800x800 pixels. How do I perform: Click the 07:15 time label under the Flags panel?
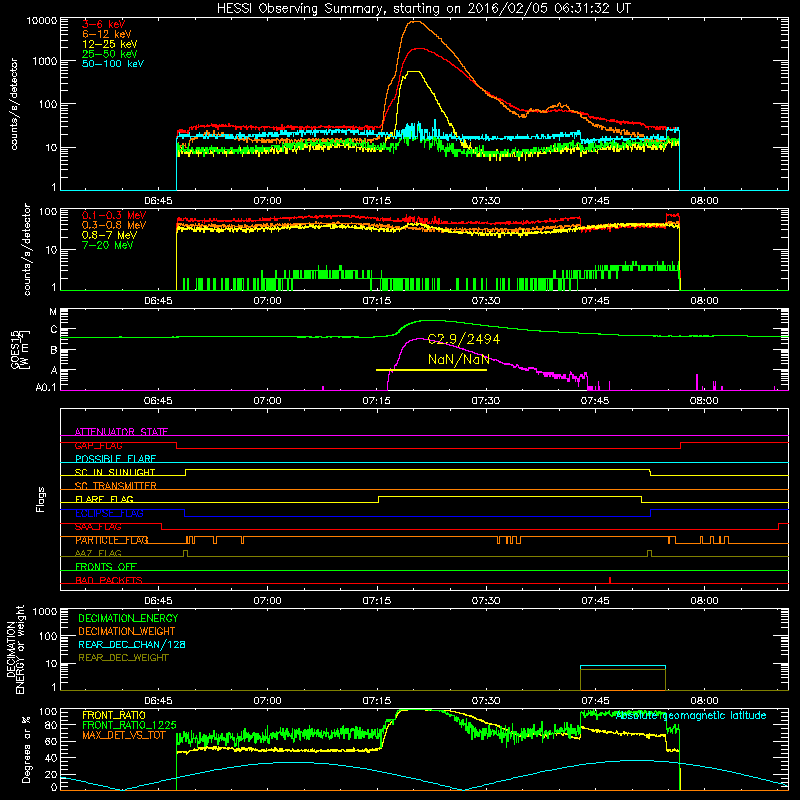377,601
